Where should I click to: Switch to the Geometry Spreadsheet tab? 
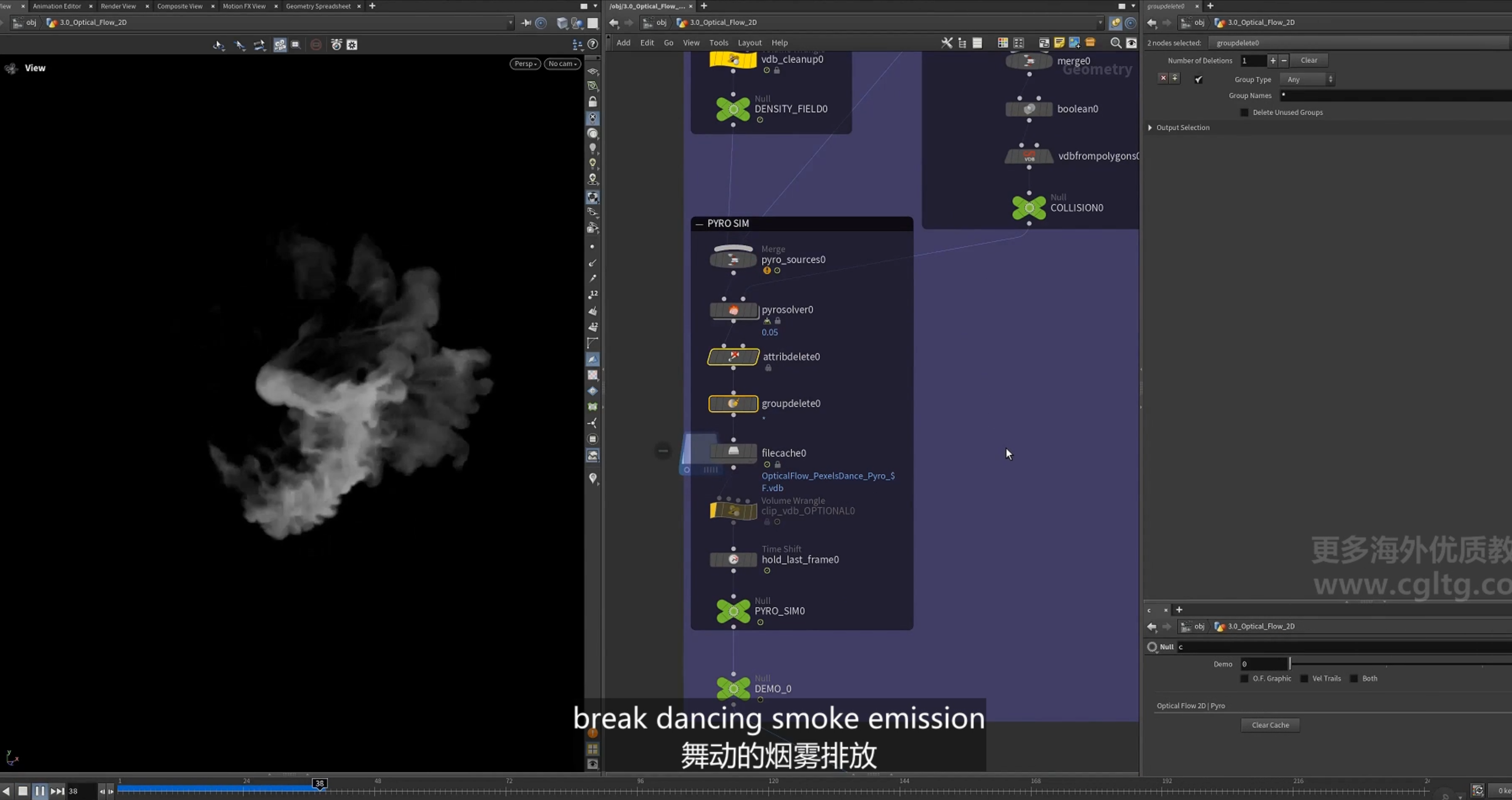click(x=317, y=6)
